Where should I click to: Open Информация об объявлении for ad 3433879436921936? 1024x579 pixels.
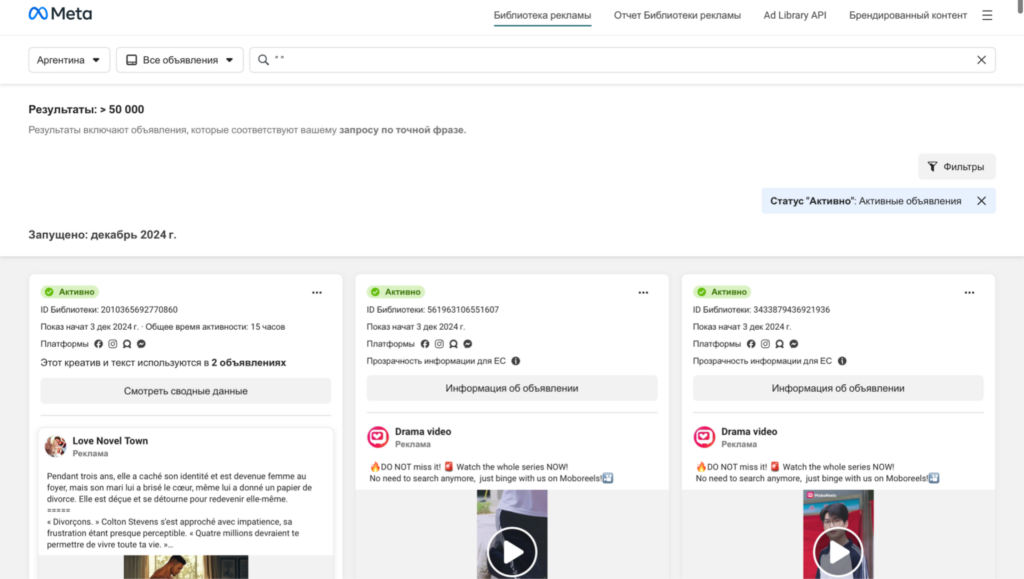click(838, 388)
